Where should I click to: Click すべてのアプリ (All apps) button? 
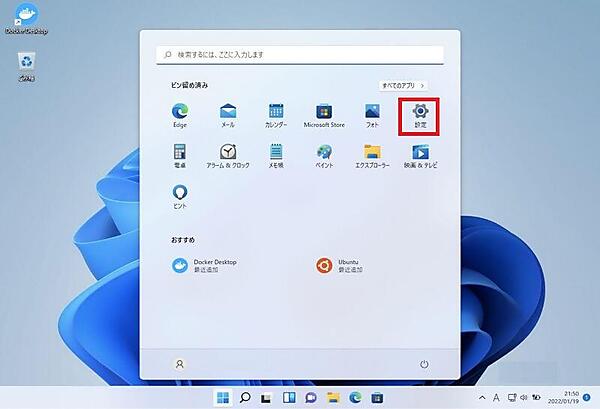coord(403,86)
